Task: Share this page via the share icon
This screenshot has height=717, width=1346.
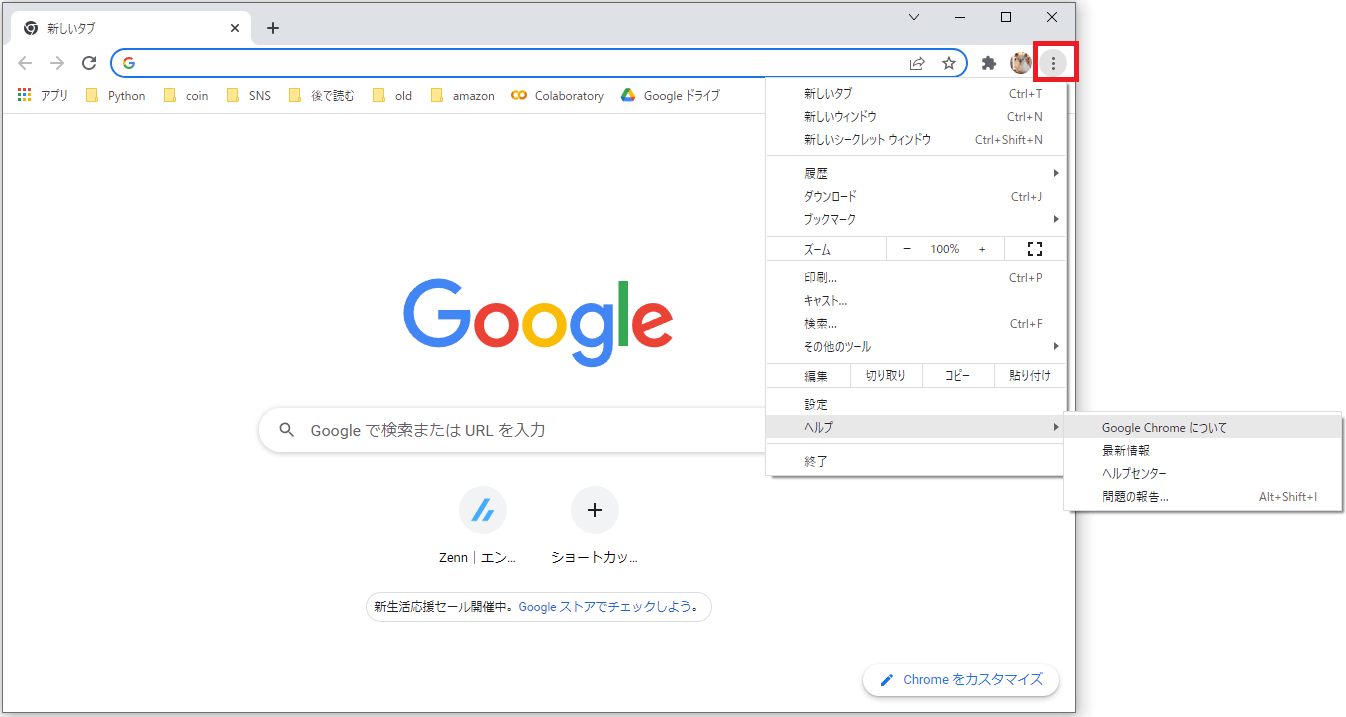Action: coord(917,63)
